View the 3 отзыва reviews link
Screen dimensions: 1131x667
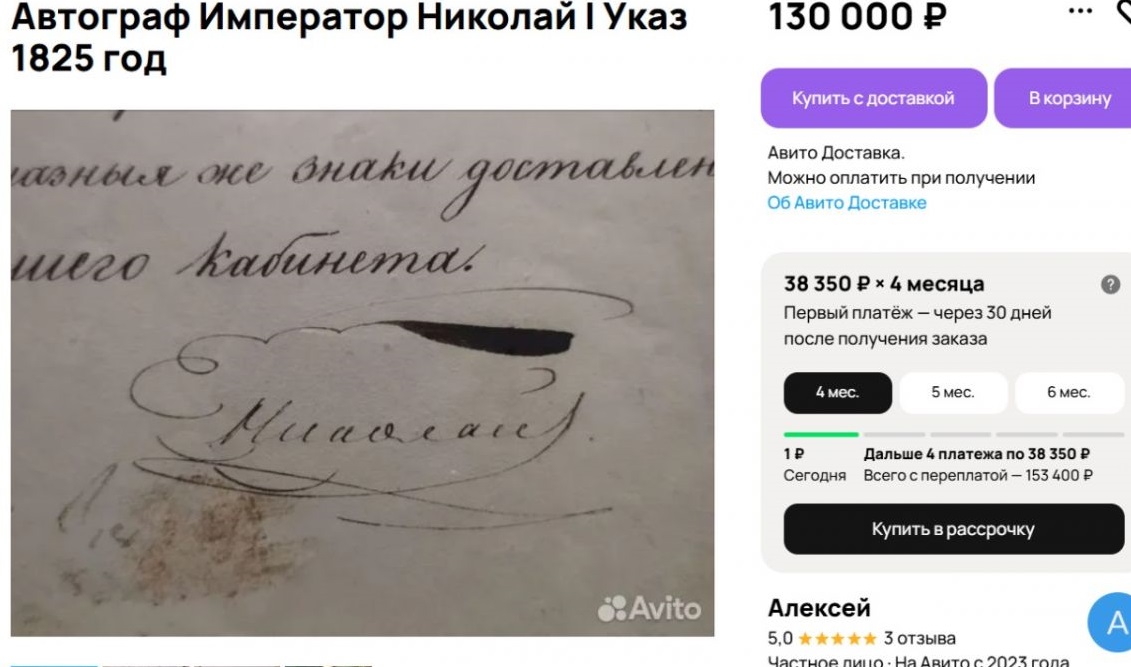(x=920, y=638)
